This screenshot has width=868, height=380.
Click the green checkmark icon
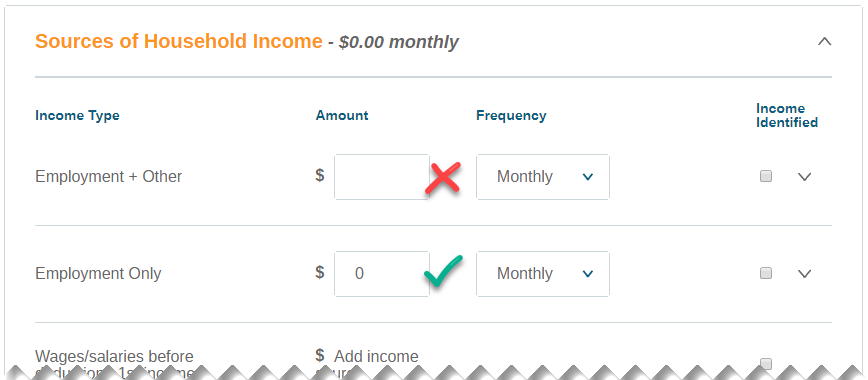(443, 273)
